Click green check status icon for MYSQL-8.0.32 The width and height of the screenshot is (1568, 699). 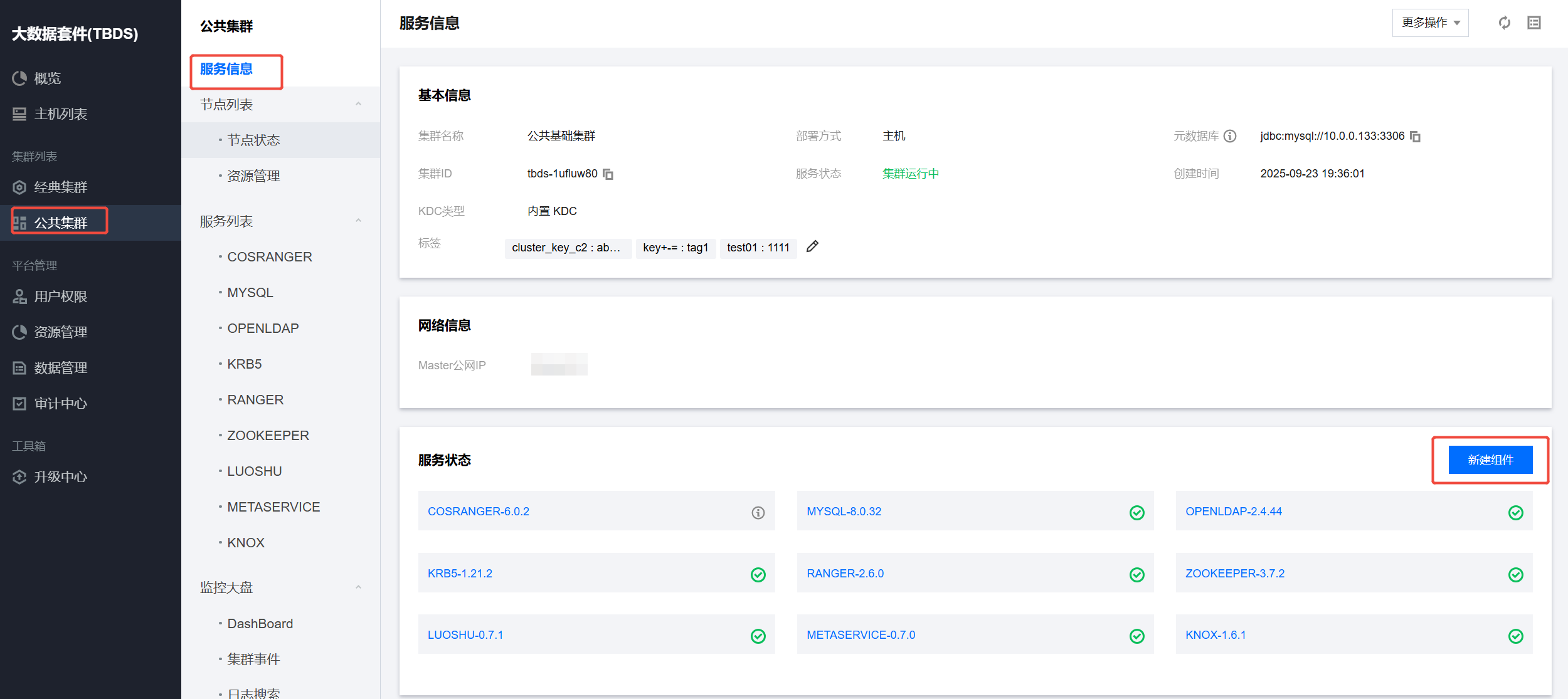click(x=1136, y=513)
